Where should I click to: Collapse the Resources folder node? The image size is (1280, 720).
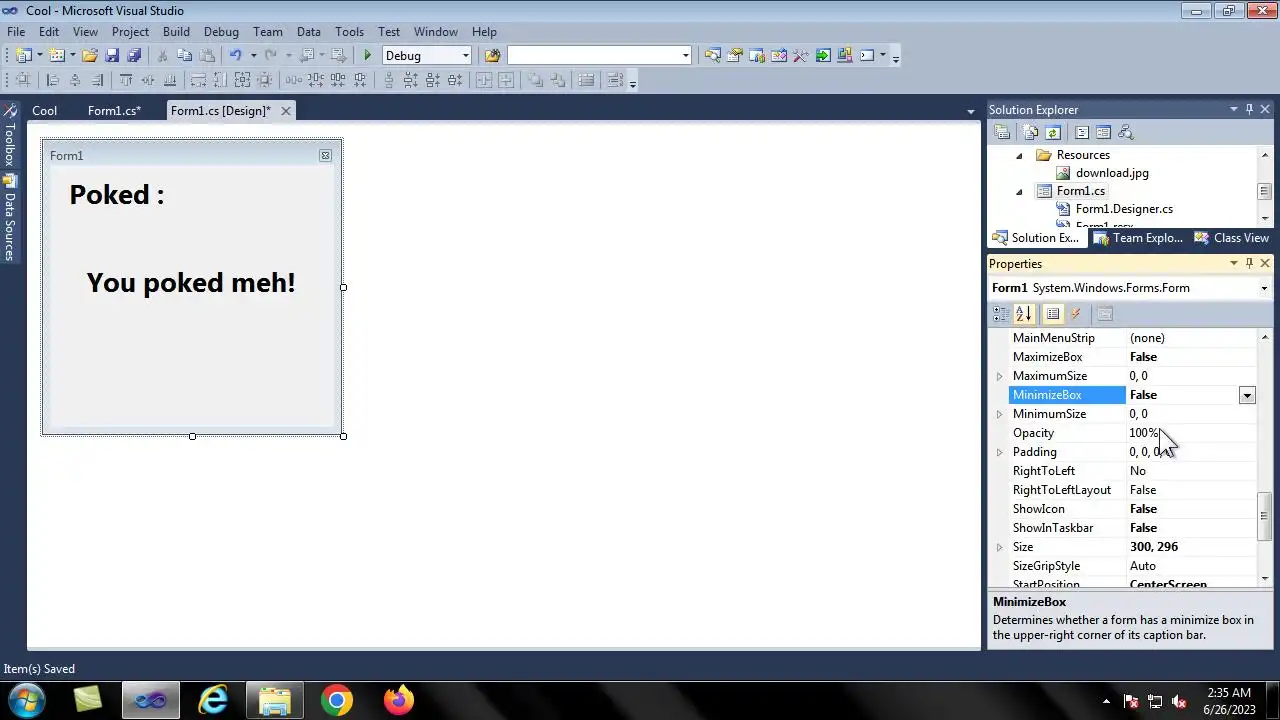click(x=1019, y=155)
